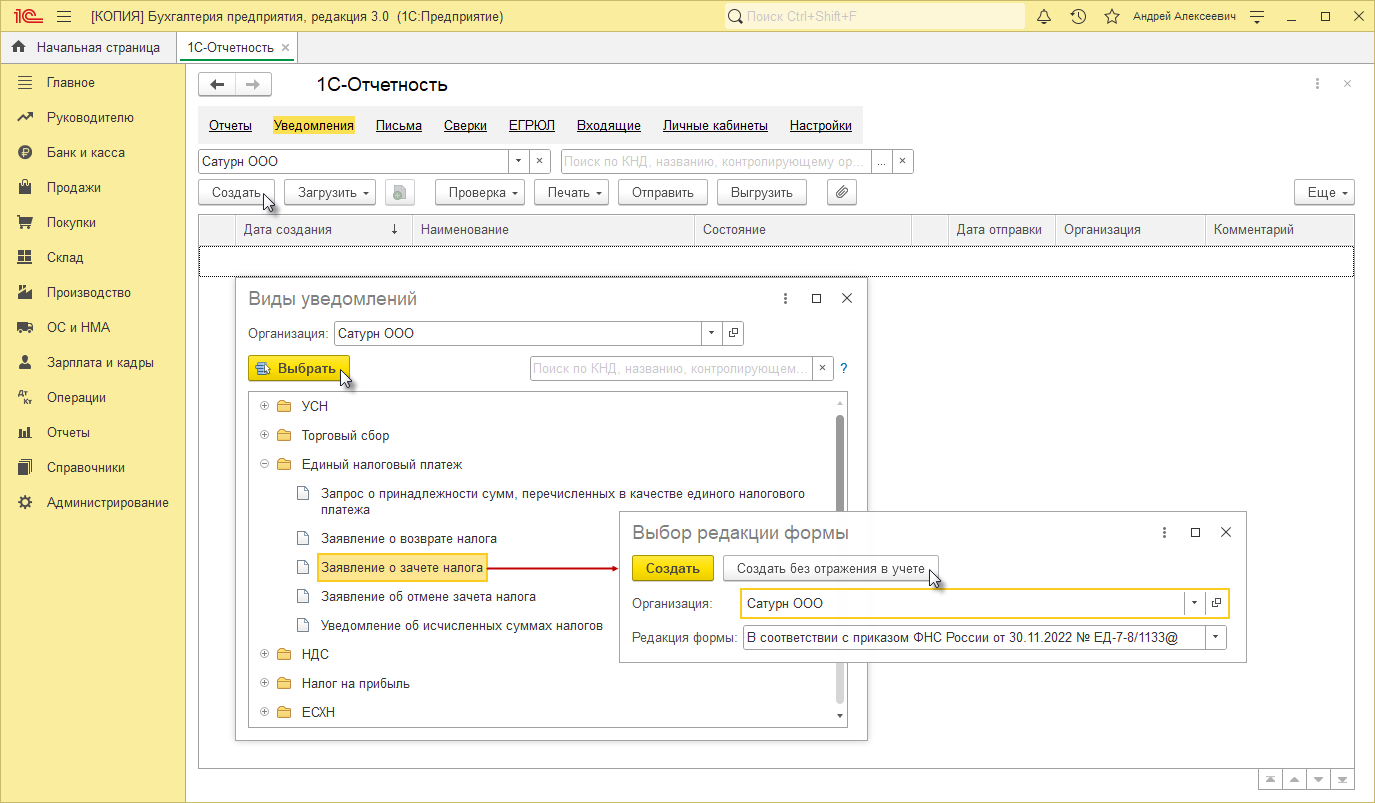Select Заявление об отмене зачета налога

[x=428, y=596]
